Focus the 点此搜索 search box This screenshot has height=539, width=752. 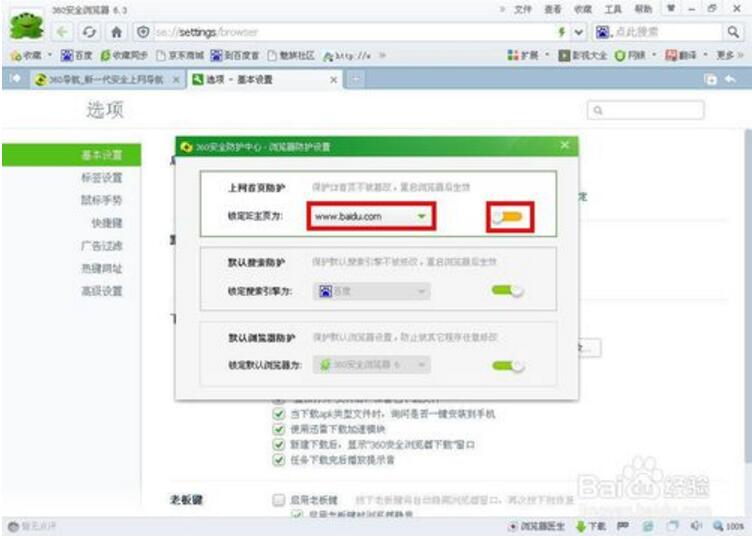[x=667, y=32]
